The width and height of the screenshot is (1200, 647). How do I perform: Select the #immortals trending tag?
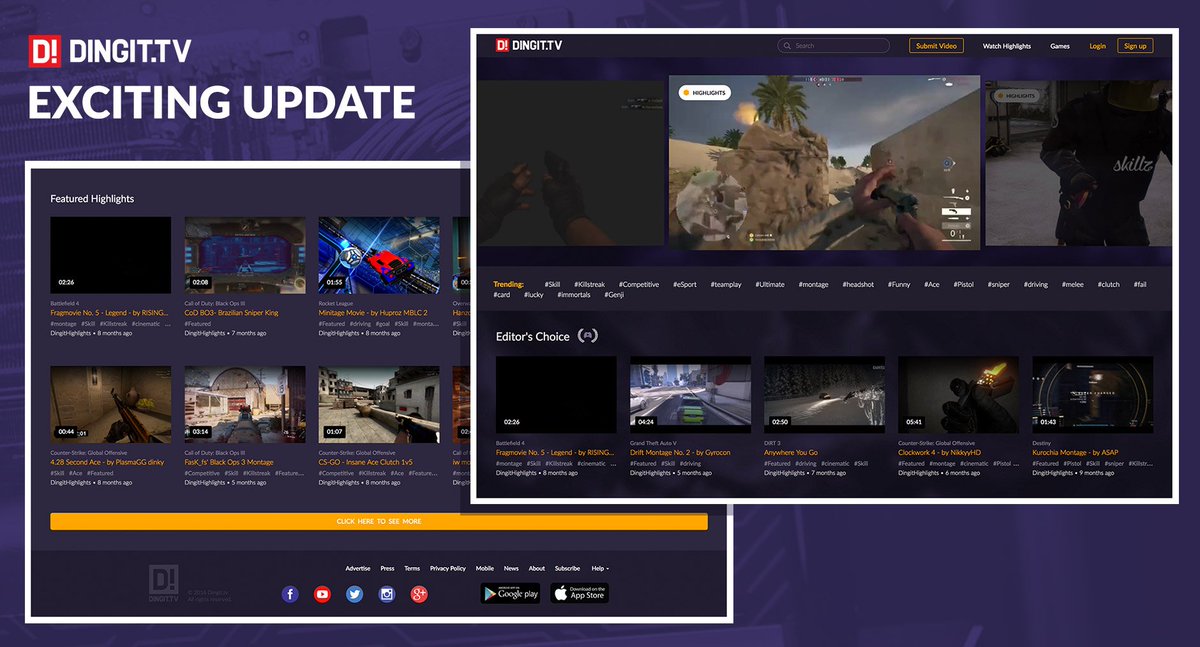575,295
